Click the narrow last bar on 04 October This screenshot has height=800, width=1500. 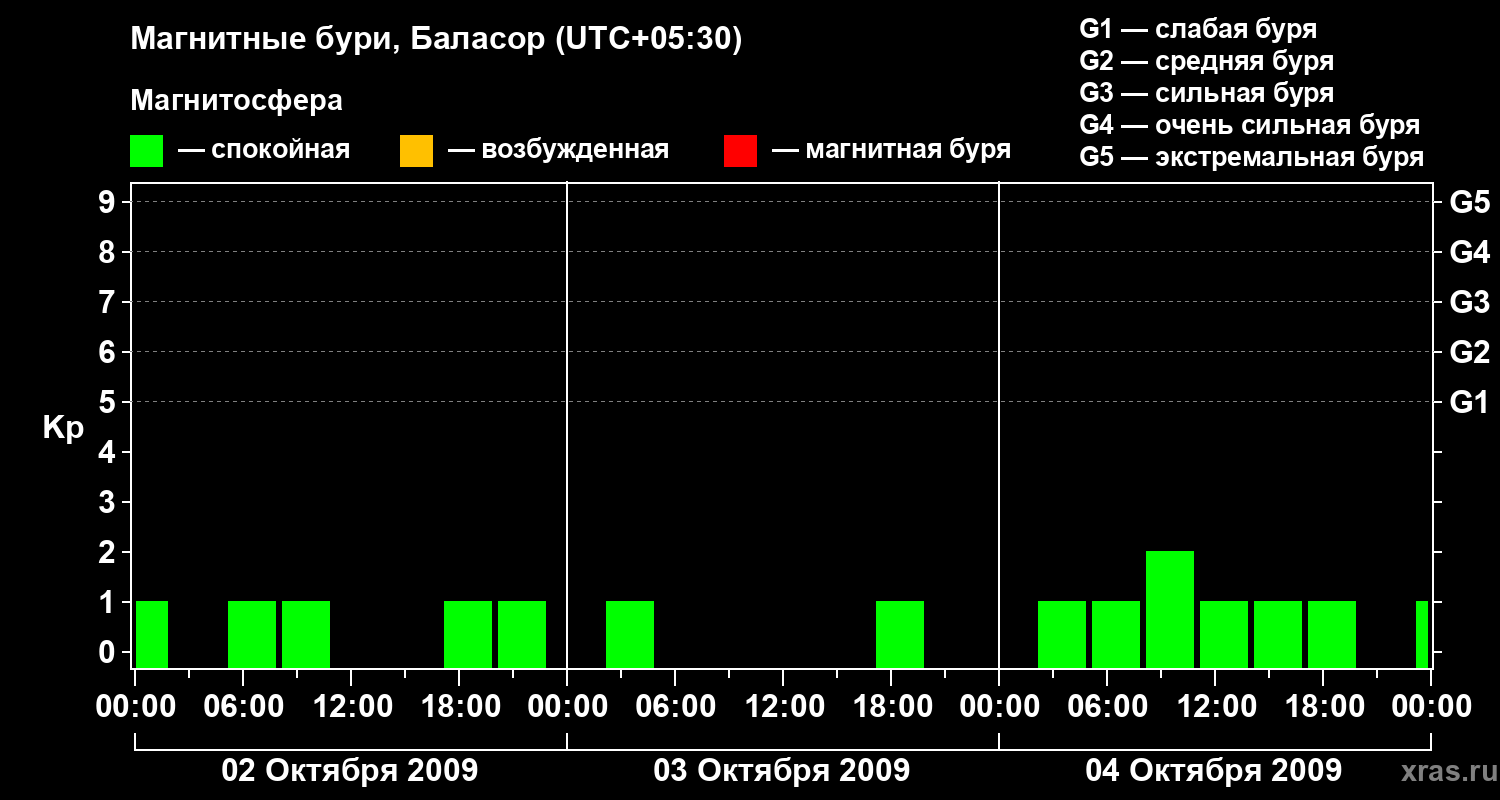pos(1422,634)
